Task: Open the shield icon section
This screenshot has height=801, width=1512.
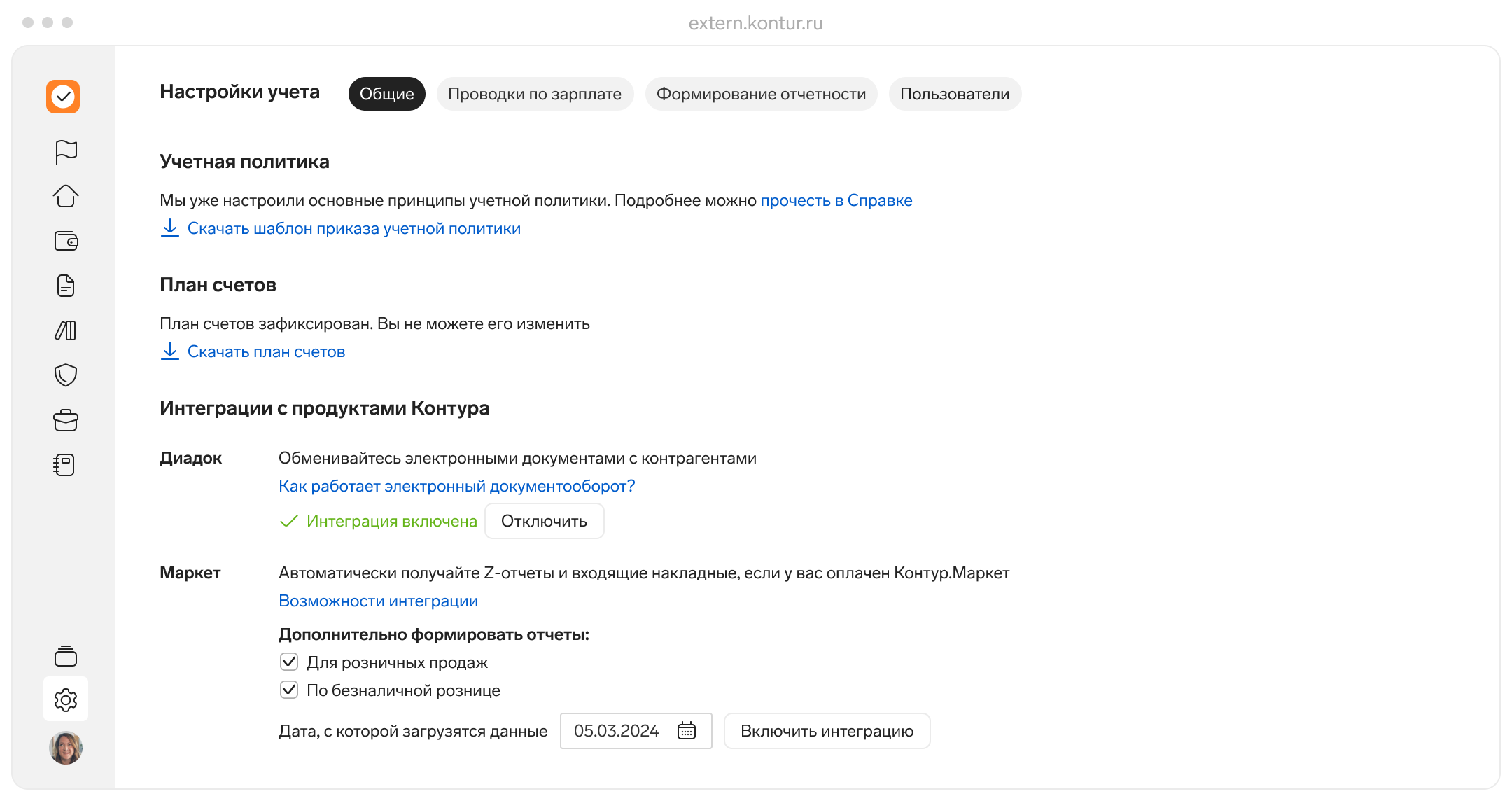Action: (66, 375)
